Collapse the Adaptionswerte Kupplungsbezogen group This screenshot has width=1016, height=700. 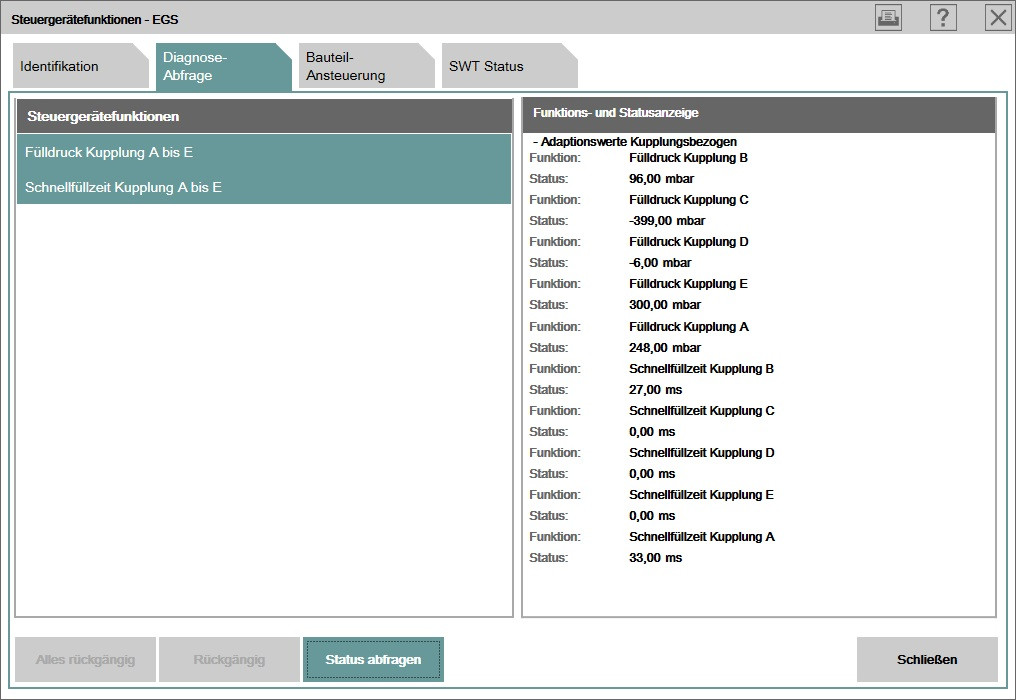coord(537,142)
